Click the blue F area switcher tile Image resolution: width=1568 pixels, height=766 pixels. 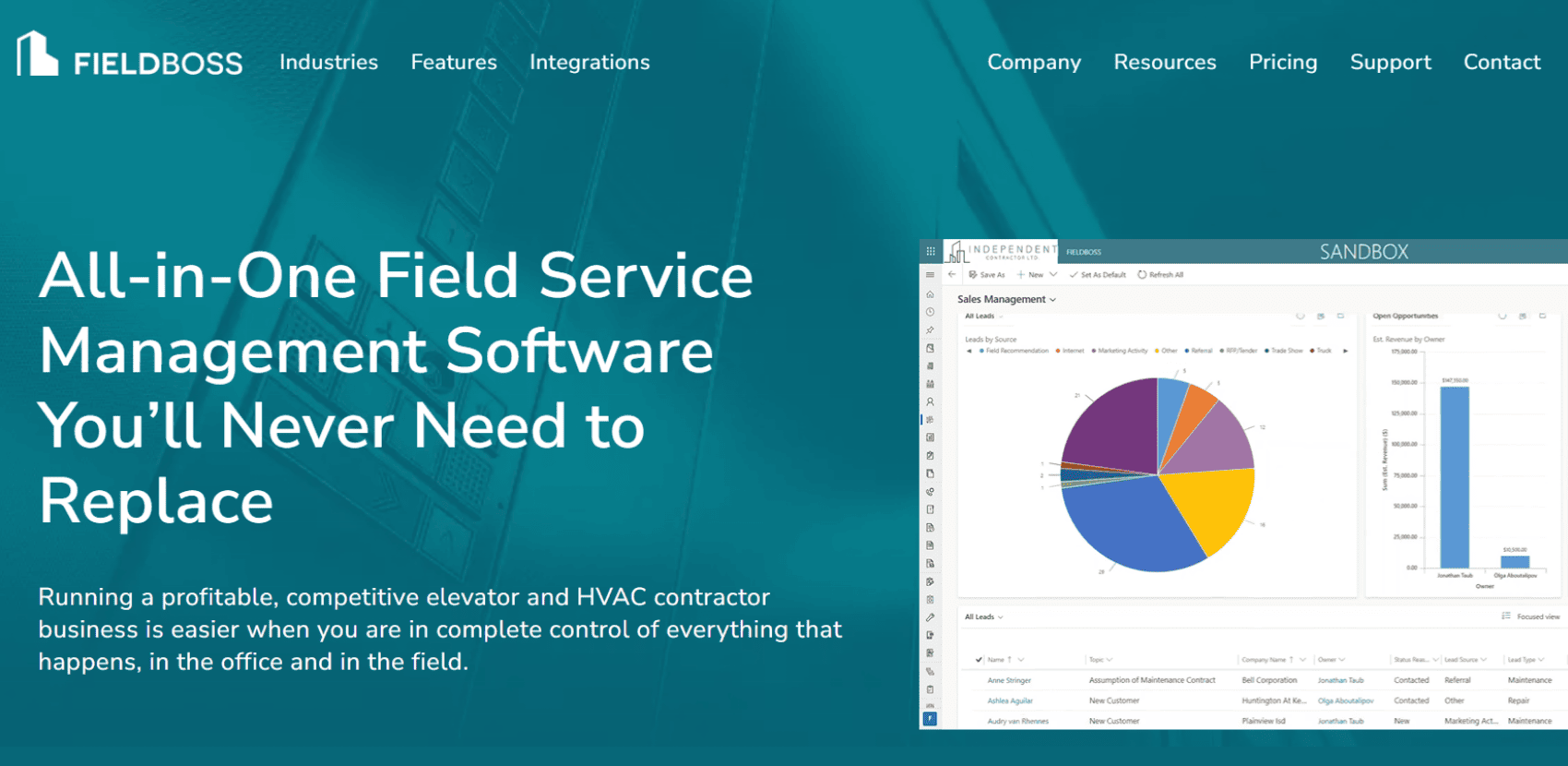[930, 719]
